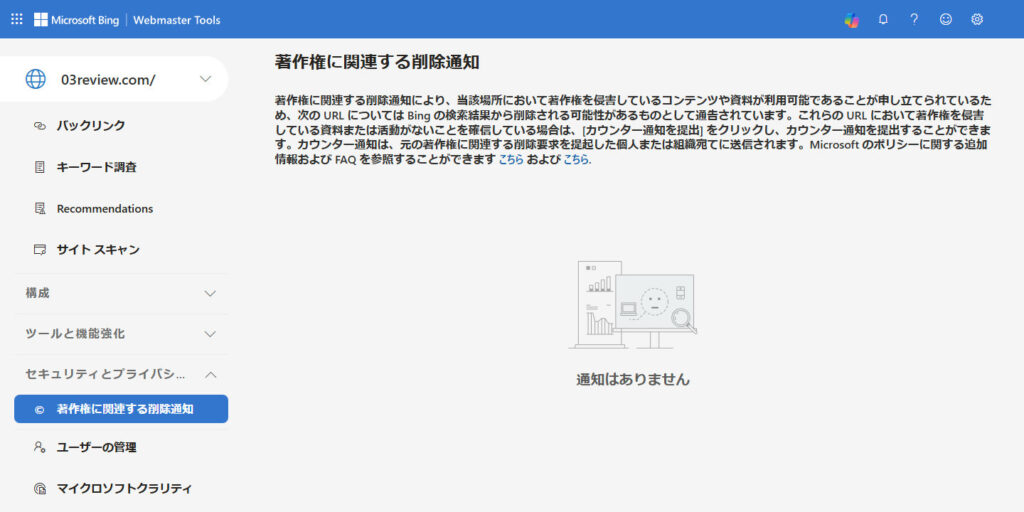Viewport: 1024px width, 512px height.
Task: Click the 構成 section label
Action: click(x=37, y=293)
